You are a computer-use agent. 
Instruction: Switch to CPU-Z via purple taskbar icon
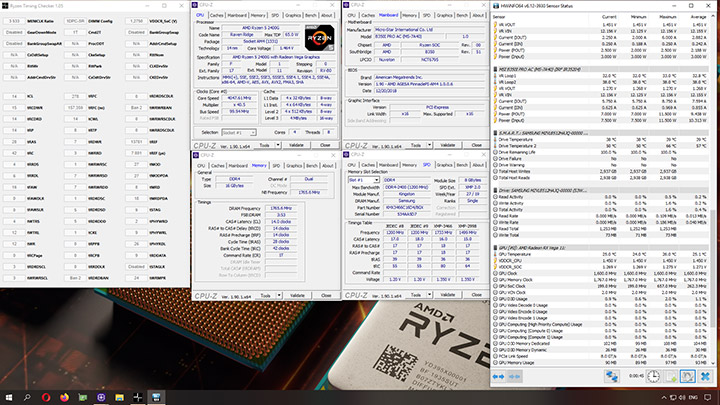[101, 397]
